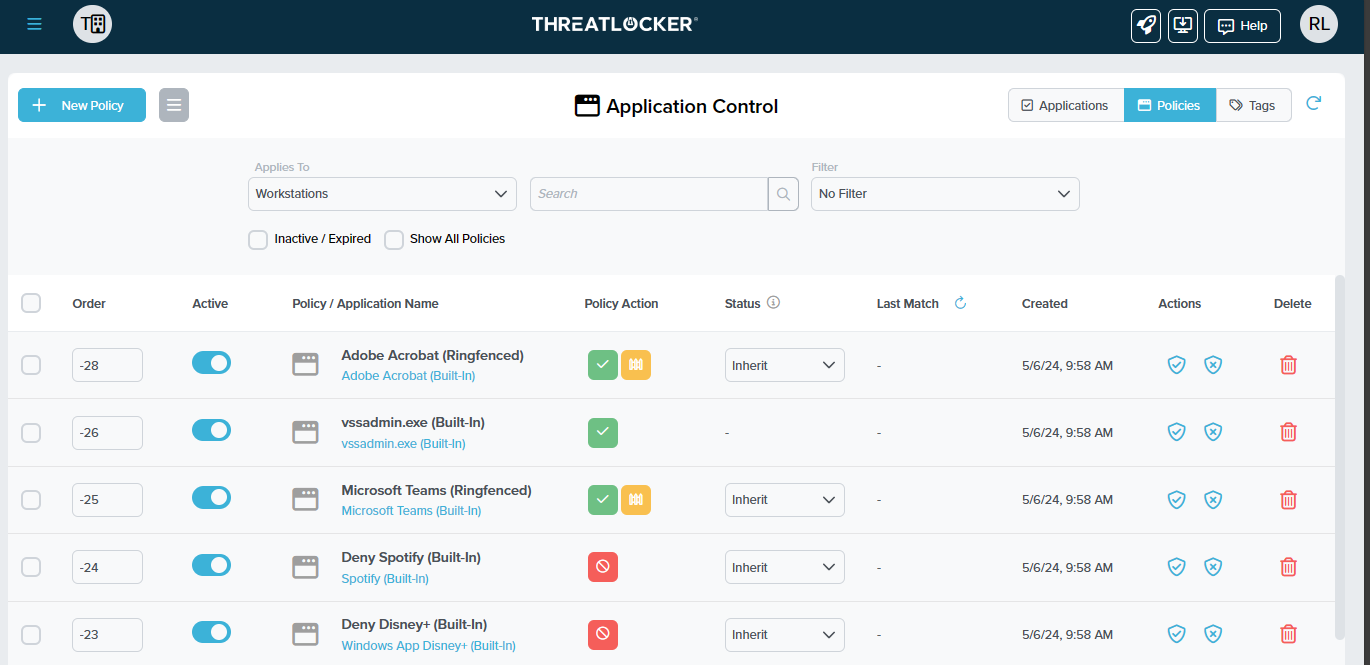The height and width of the screenshot is (665, 1370).
Task: Click the Order field showing -26
Action: point(107,432)
